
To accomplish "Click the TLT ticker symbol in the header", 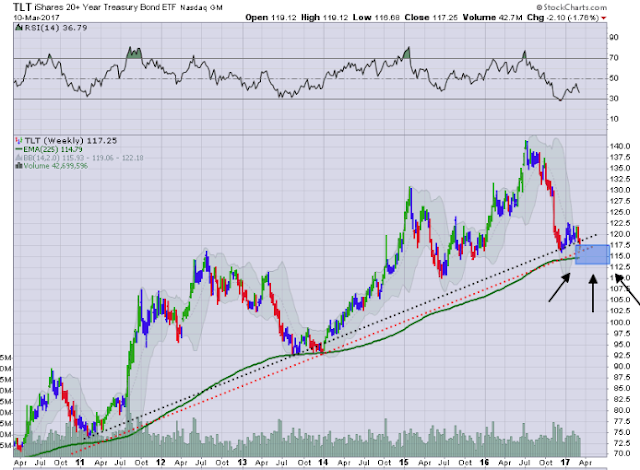I will pyautogui.click(x=23, y=7).
